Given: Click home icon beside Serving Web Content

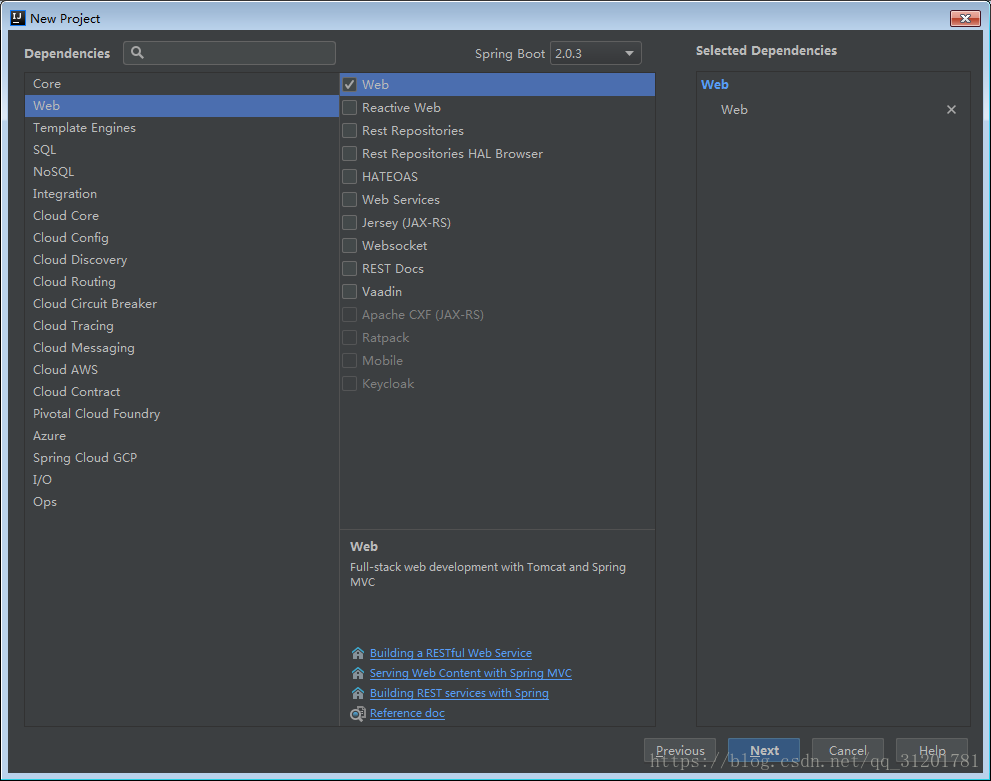Looking at the screenshot, I should coord(358,673).
